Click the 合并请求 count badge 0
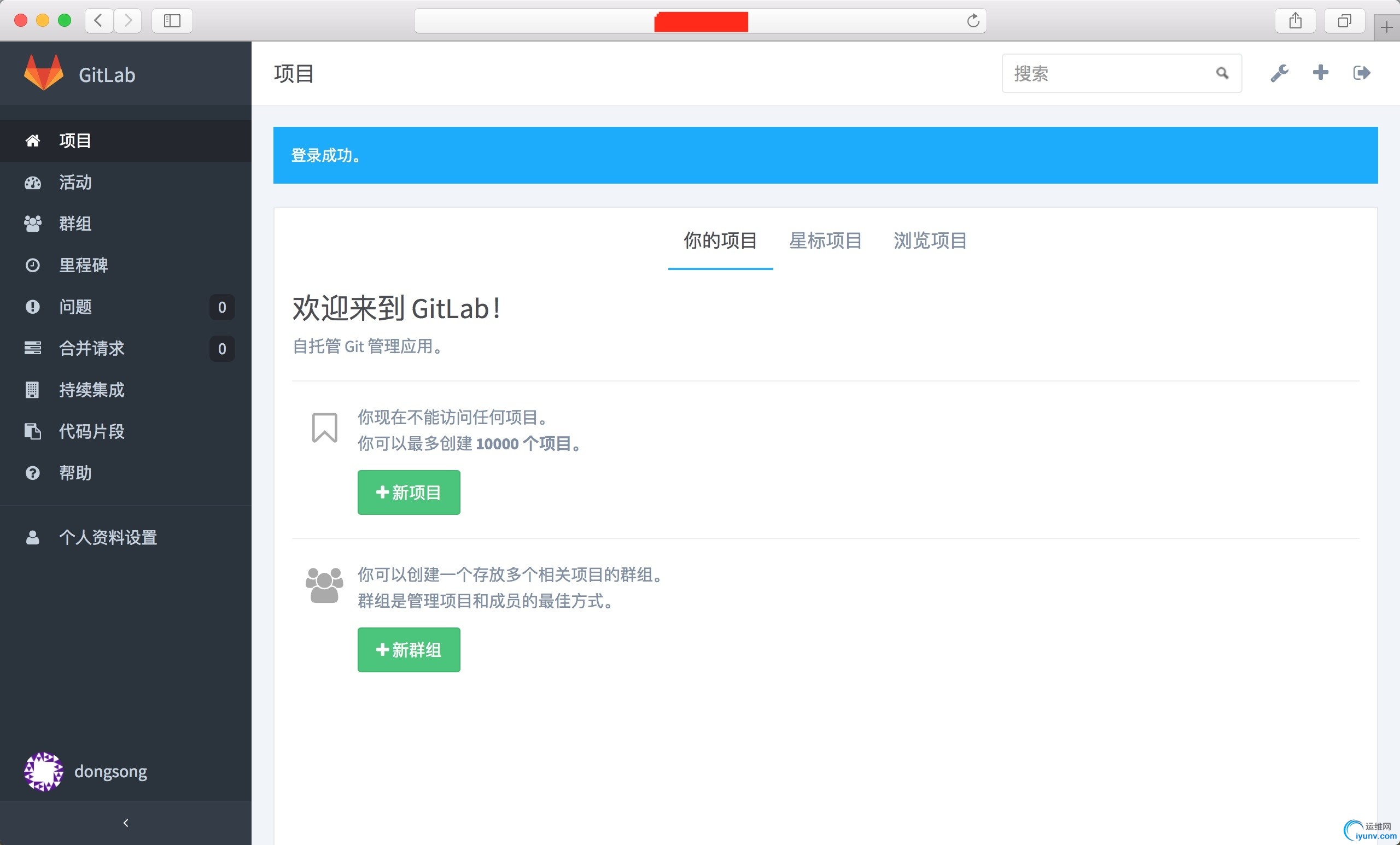This screenshot has height=845, width=1400. [x=222, y=349]
